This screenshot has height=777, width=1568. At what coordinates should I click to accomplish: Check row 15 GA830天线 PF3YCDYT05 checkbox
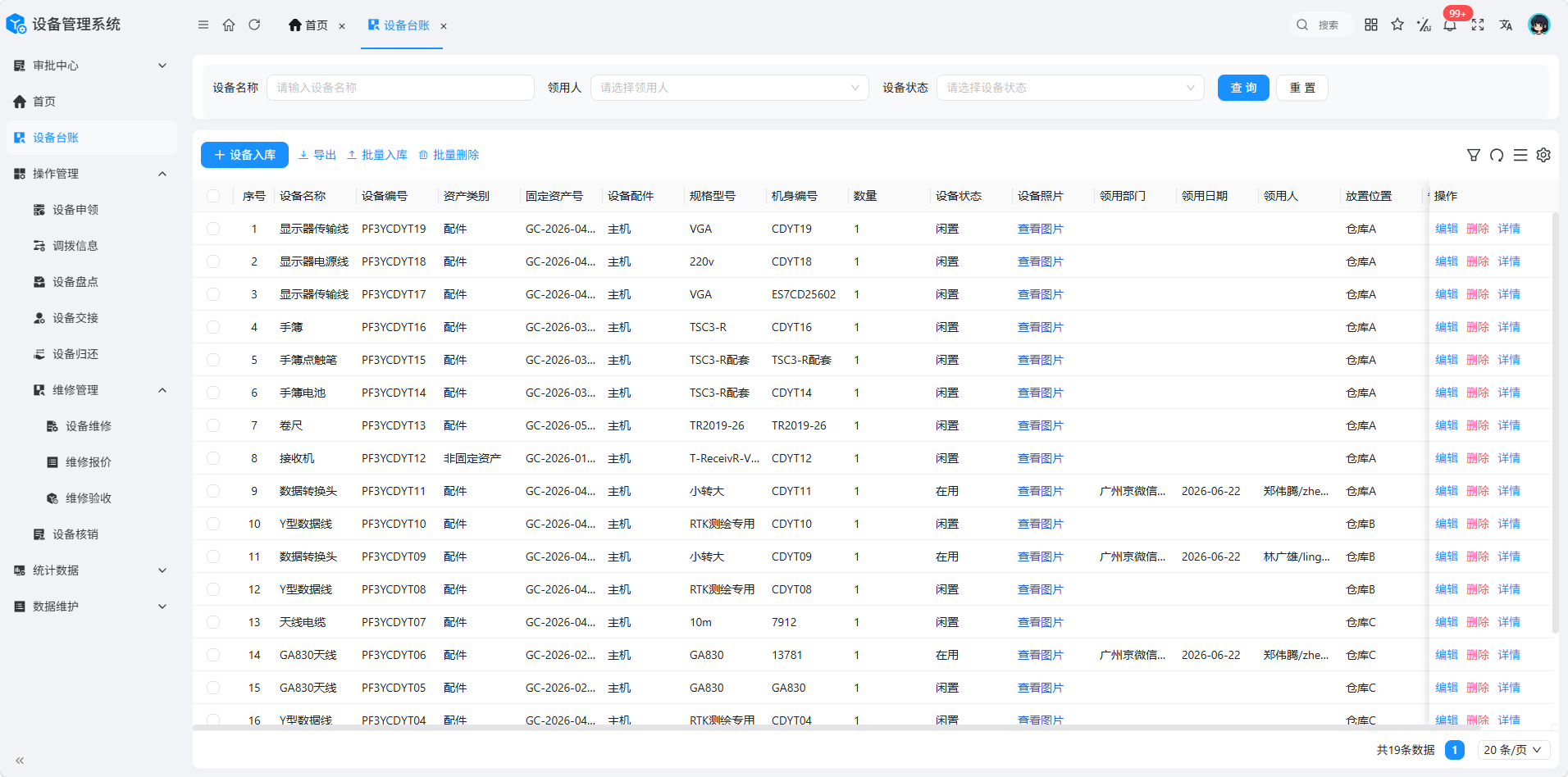tap(213, 688)
